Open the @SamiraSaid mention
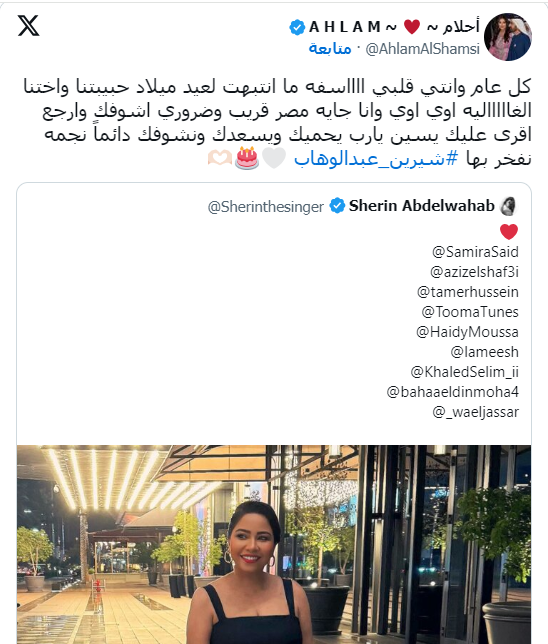548x644 pixels. [x=475, y=252]
